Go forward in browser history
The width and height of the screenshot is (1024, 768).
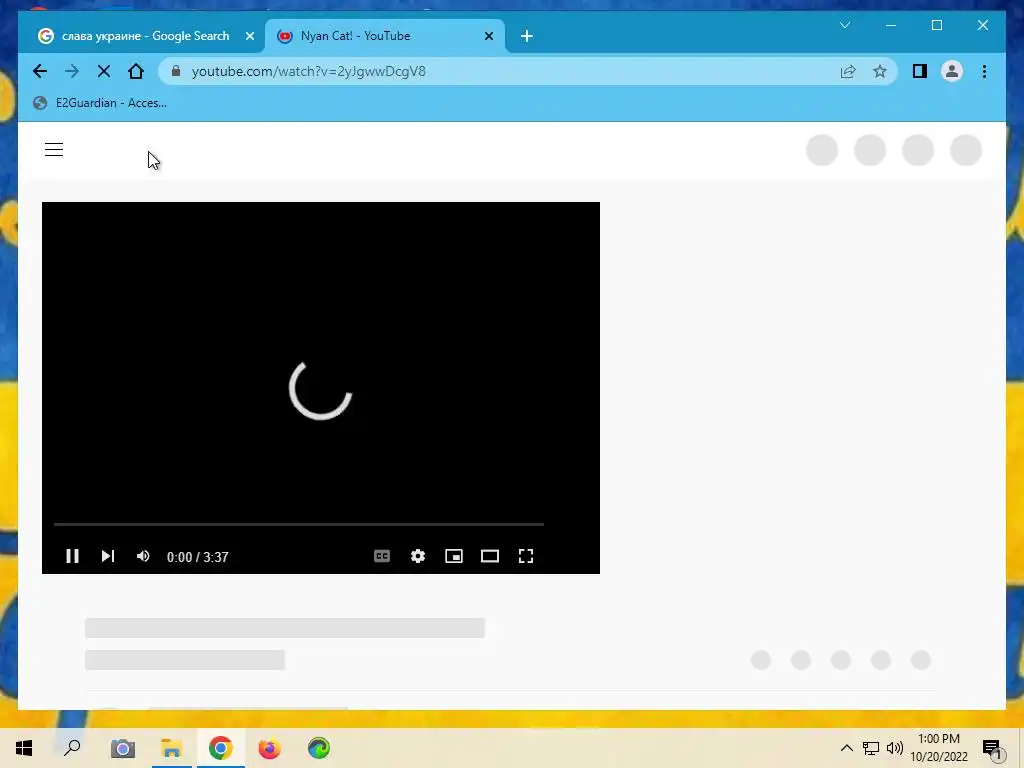point(72,71)
